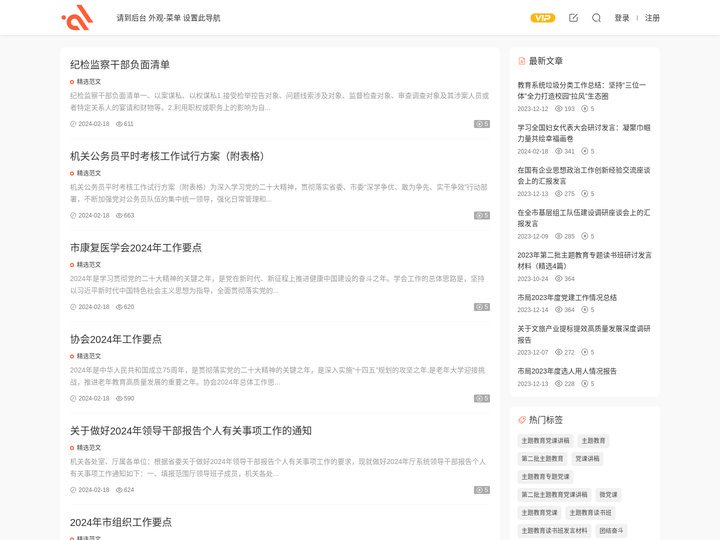Screen dimensions: 720x540
Task: Click price badge on 市康复医学会 post
Action: click(482, 307)
